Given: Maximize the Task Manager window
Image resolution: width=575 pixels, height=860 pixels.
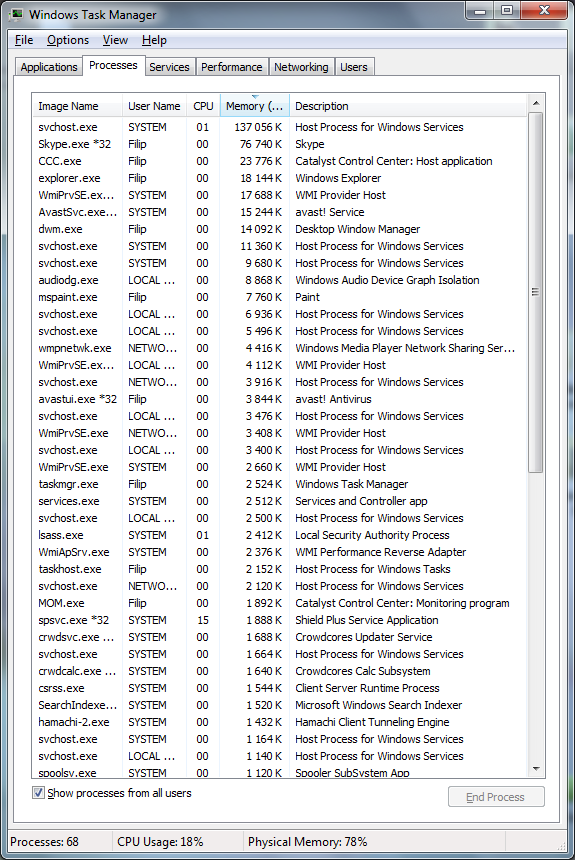Looking at the screenshot, I should point(506,10).
